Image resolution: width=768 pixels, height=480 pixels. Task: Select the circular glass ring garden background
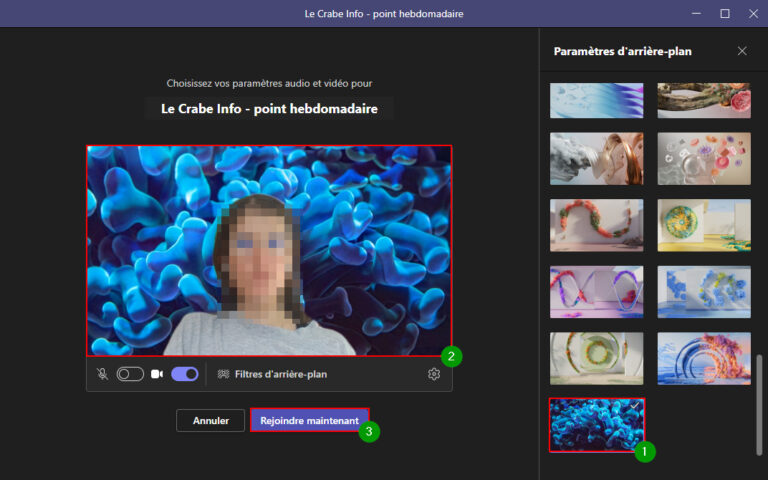pyautogui.click(x=596, y=359)
